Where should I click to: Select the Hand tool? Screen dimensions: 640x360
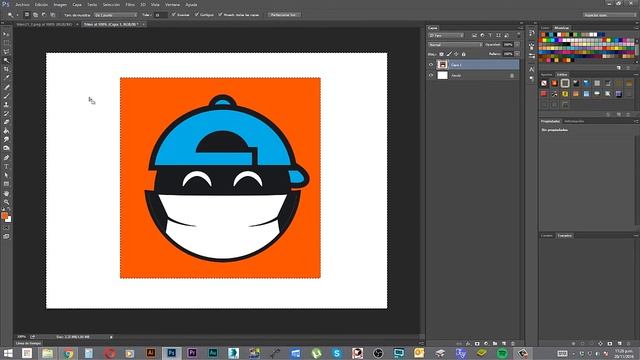click(x=6, y=193)
